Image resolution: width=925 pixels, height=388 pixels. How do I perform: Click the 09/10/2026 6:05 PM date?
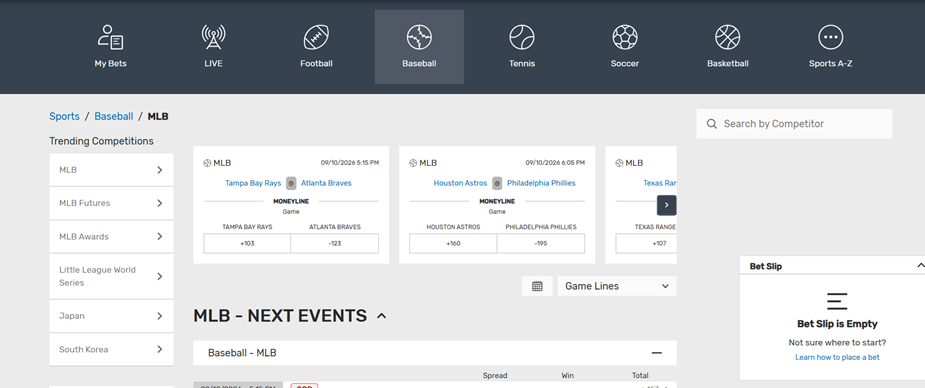coord(555,163)
